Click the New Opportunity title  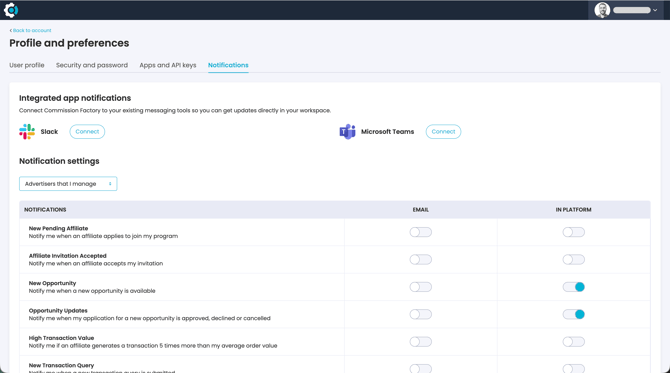(52, 283)
